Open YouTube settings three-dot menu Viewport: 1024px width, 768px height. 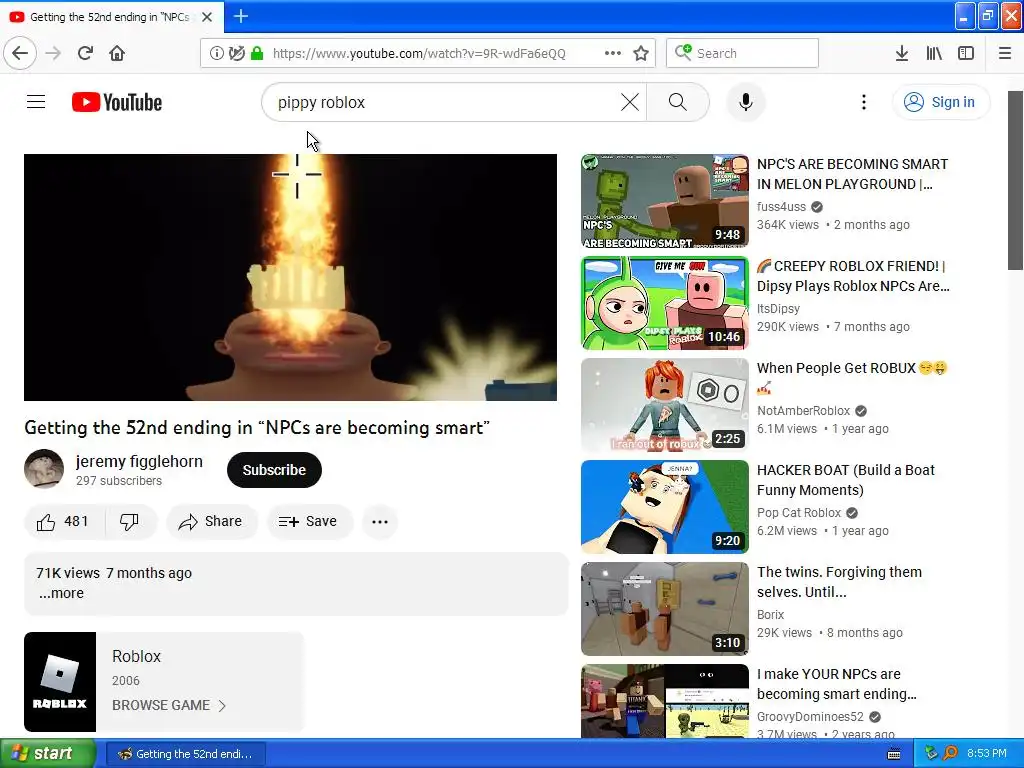point(863,102)
